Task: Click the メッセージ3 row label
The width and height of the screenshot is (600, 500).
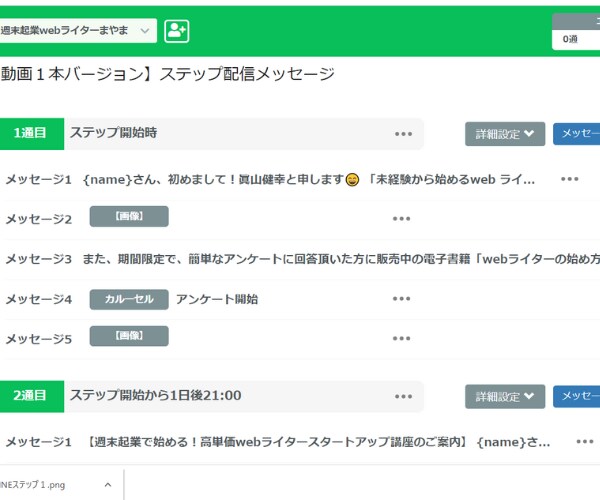Action: click(39, 259)
